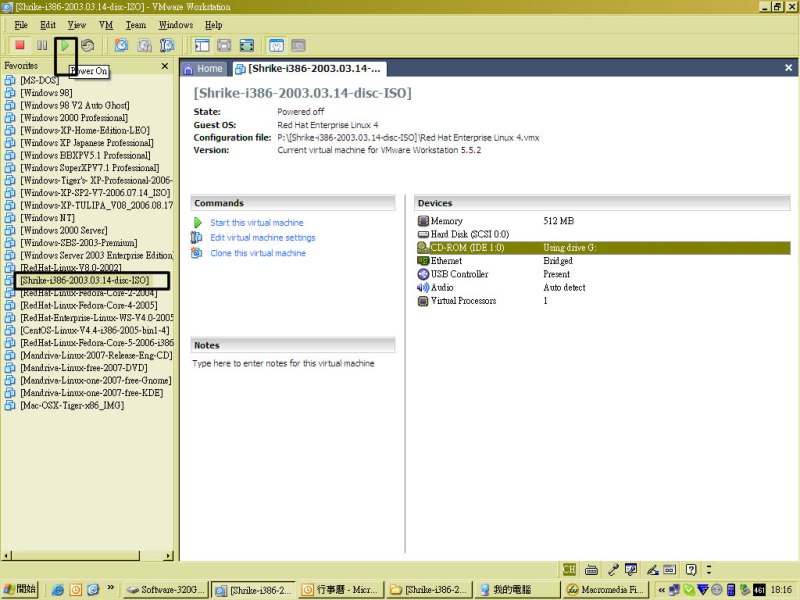
Task: Close the Shrike VM tab with X
Action: click(x=788, y=68)
